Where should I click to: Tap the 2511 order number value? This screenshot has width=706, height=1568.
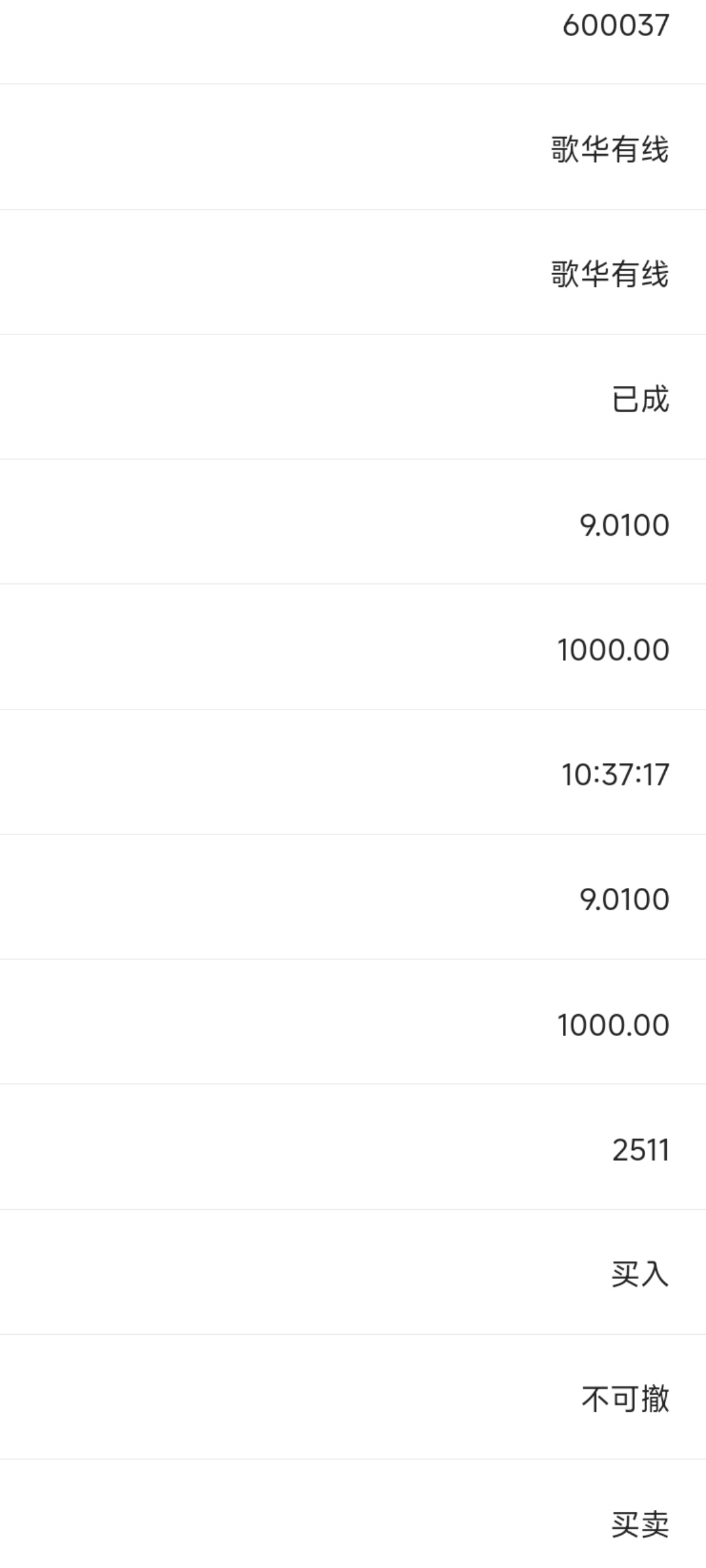641,1150
